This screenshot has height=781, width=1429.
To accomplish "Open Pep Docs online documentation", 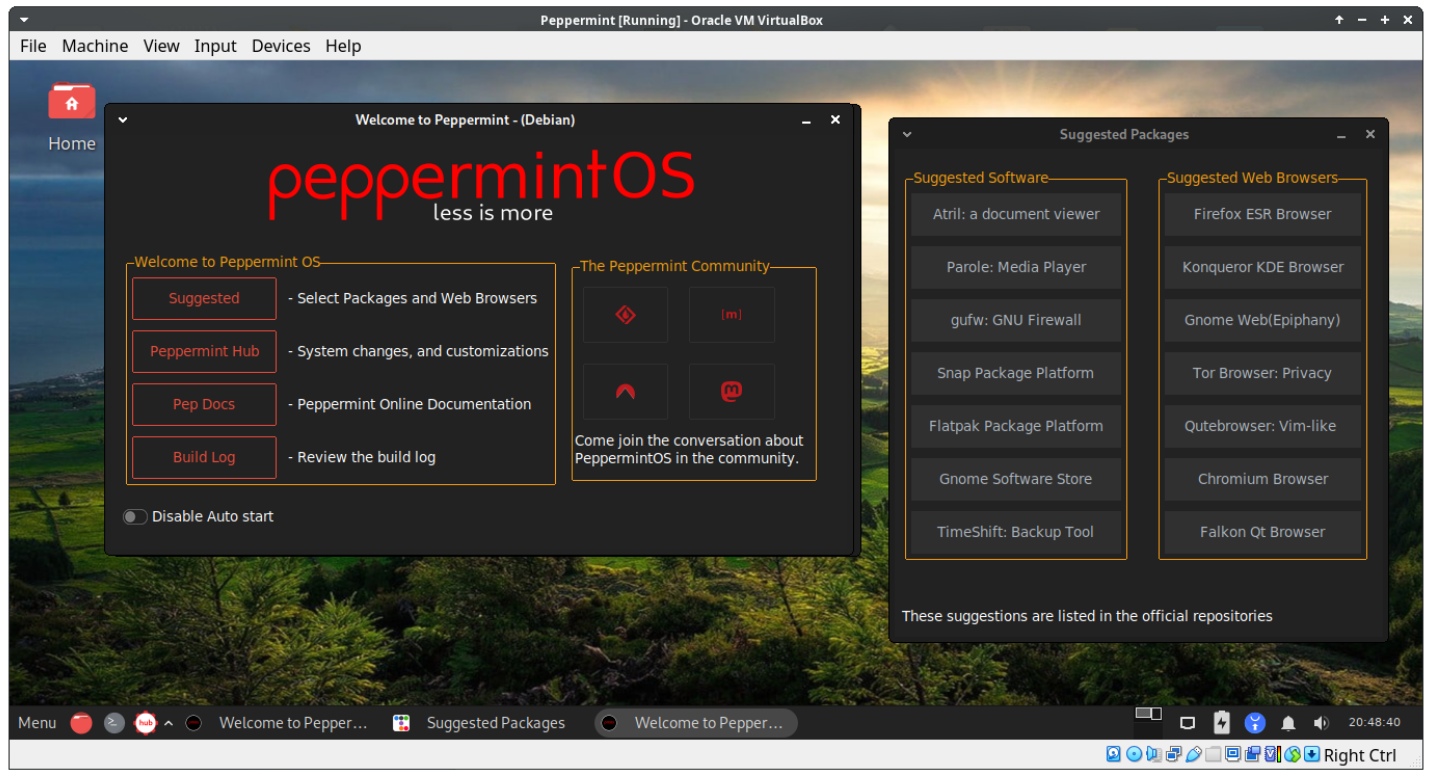I will coord(203,404).
